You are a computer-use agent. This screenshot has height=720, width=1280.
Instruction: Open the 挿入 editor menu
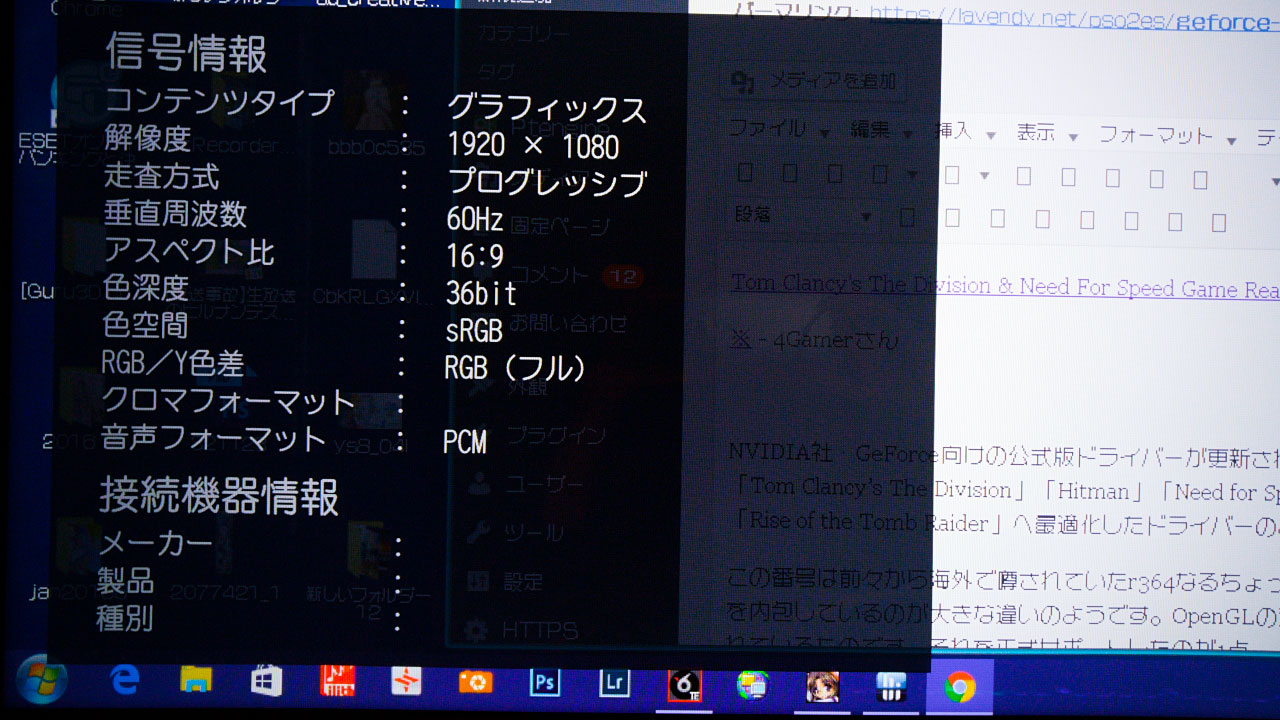[964, 132]
